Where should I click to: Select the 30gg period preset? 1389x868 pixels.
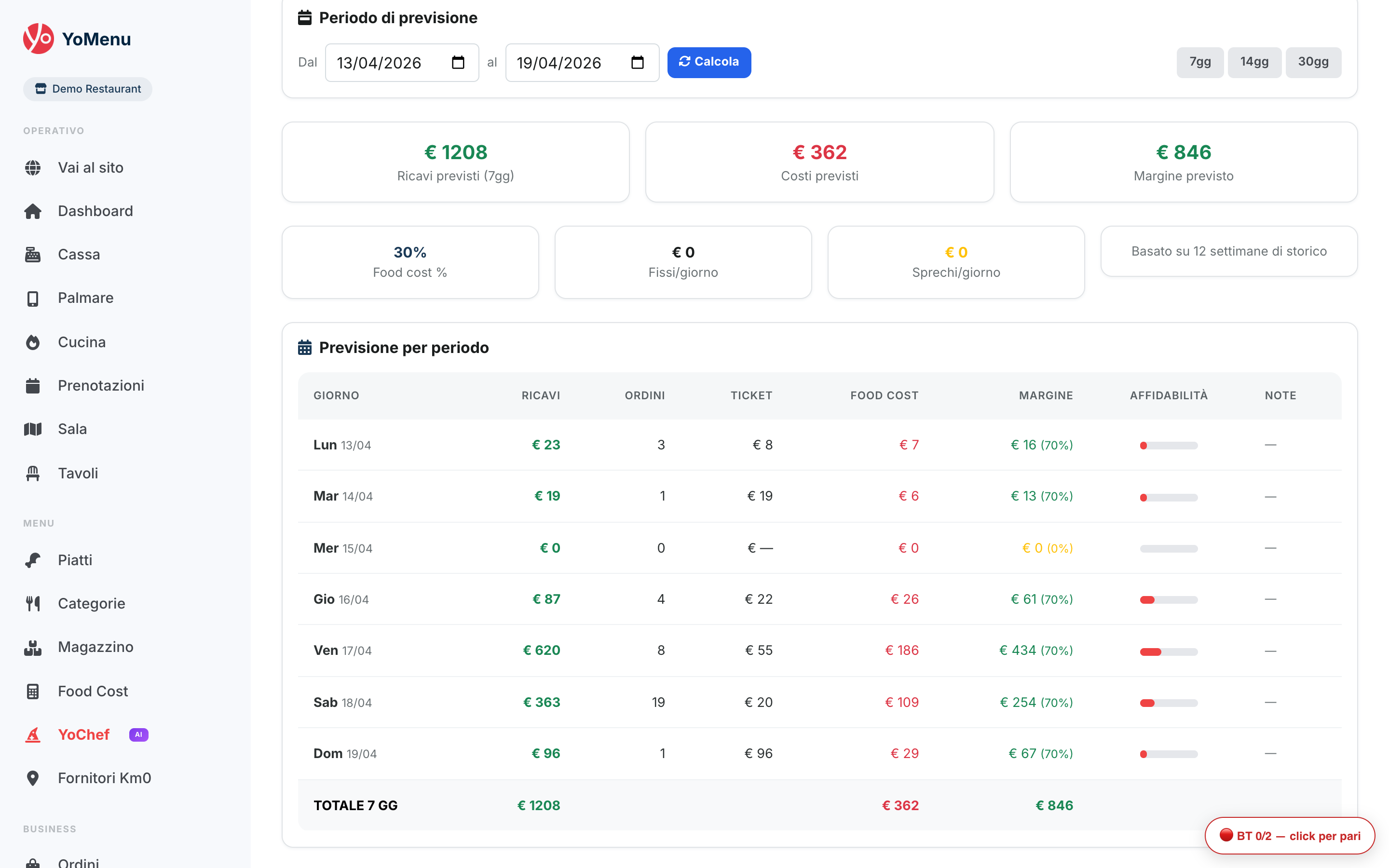(x=1313, y=62)
